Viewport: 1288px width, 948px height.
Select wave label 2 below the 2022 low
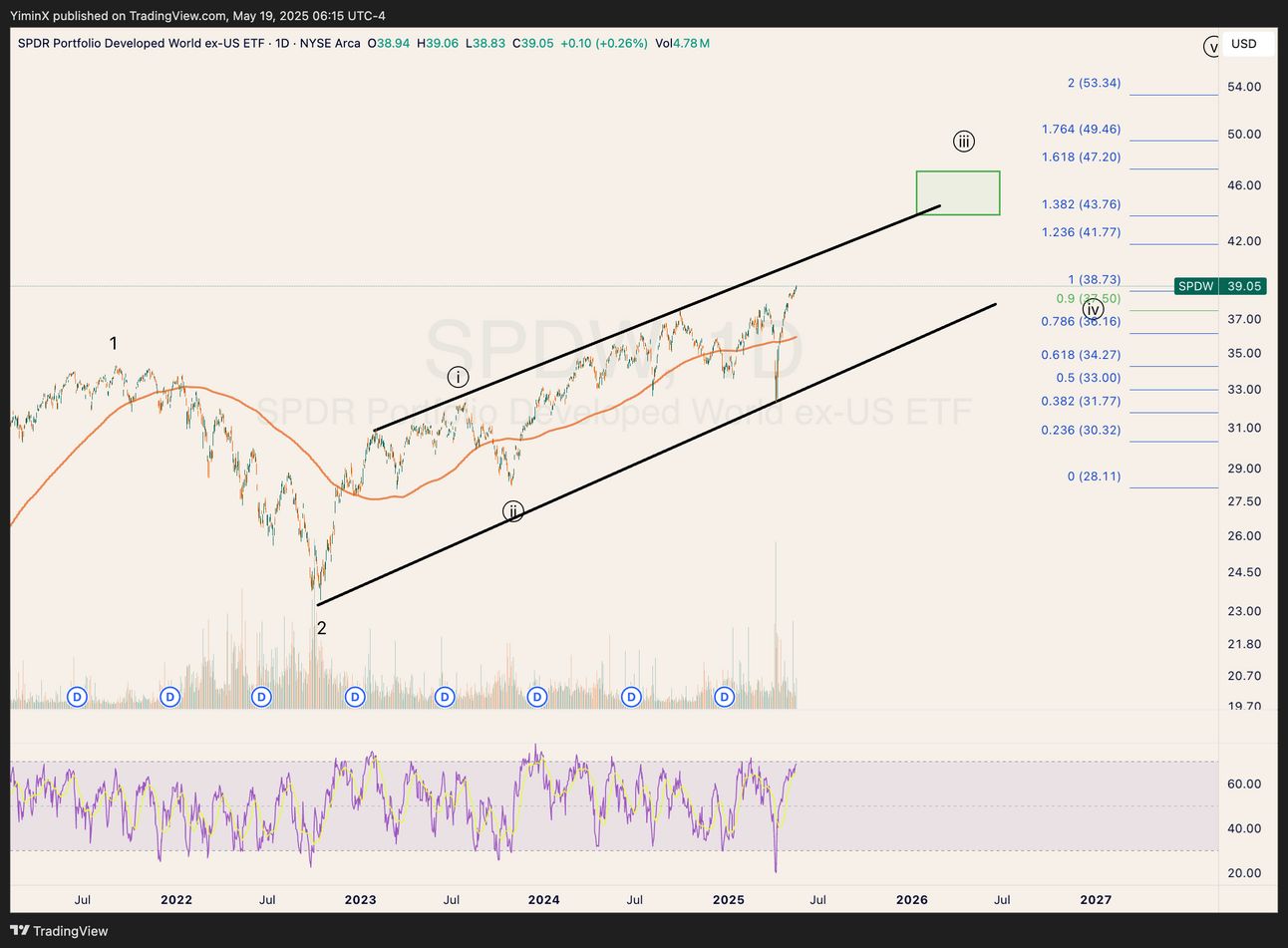coord(321,628)
